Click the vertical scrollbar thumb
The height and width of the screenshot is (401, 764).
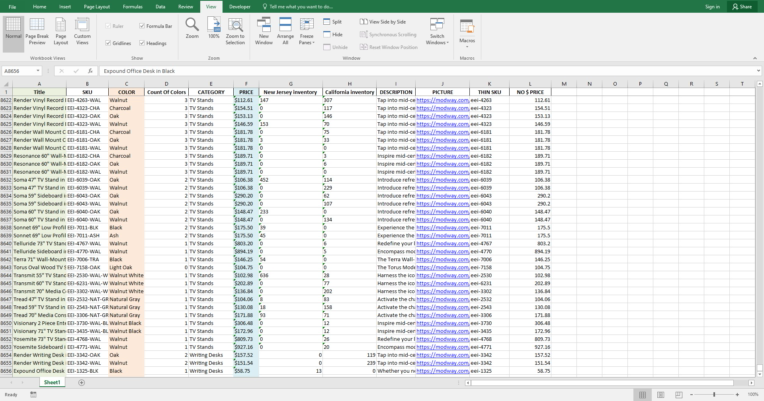[759, 368]
